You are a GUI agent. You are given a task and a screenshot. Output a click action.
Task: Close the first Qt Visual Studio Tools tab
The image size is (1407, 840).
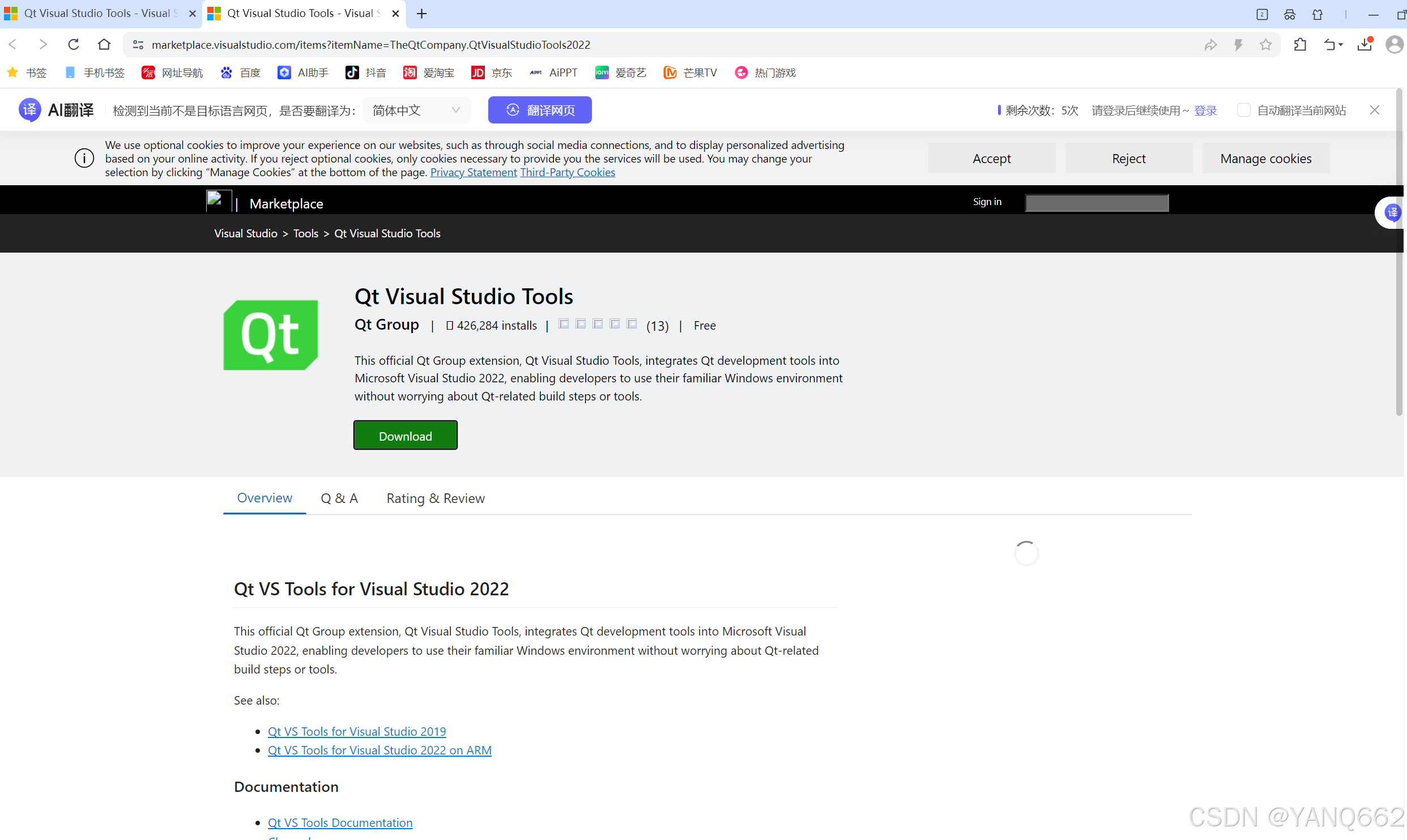[x=192, y=14]
